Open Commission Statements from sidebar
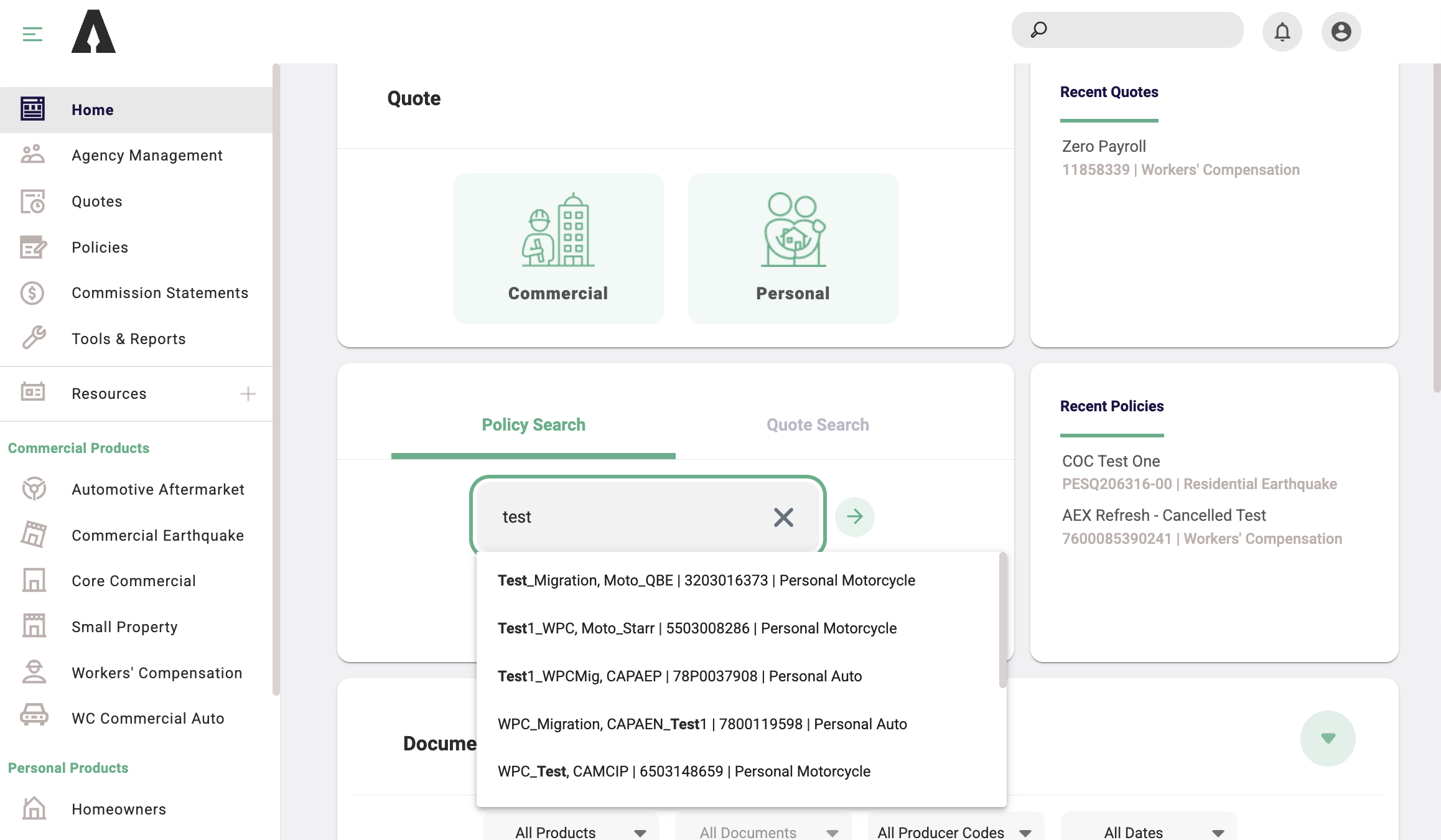The width and height of the screenshot is (1441, 840). tap(159, 293)
